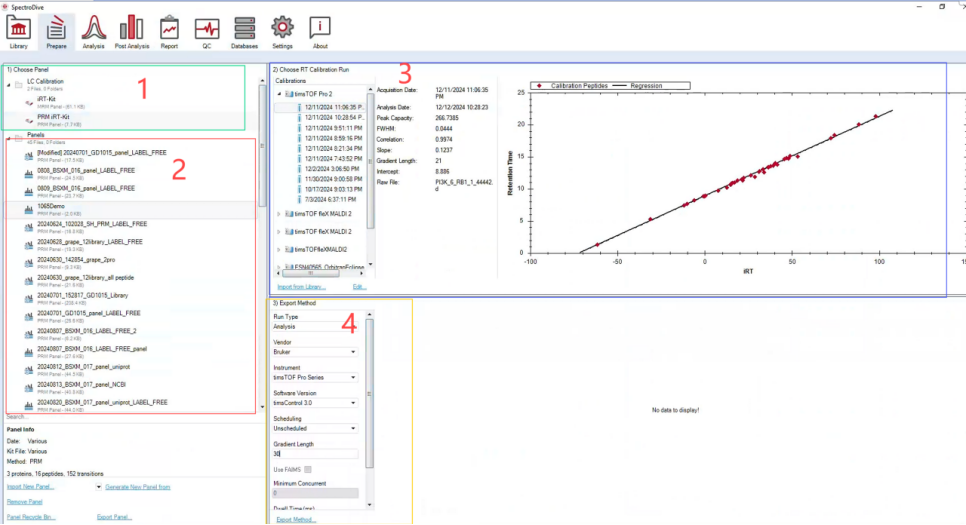Click the Gradient Length input field

pos(315,454)
